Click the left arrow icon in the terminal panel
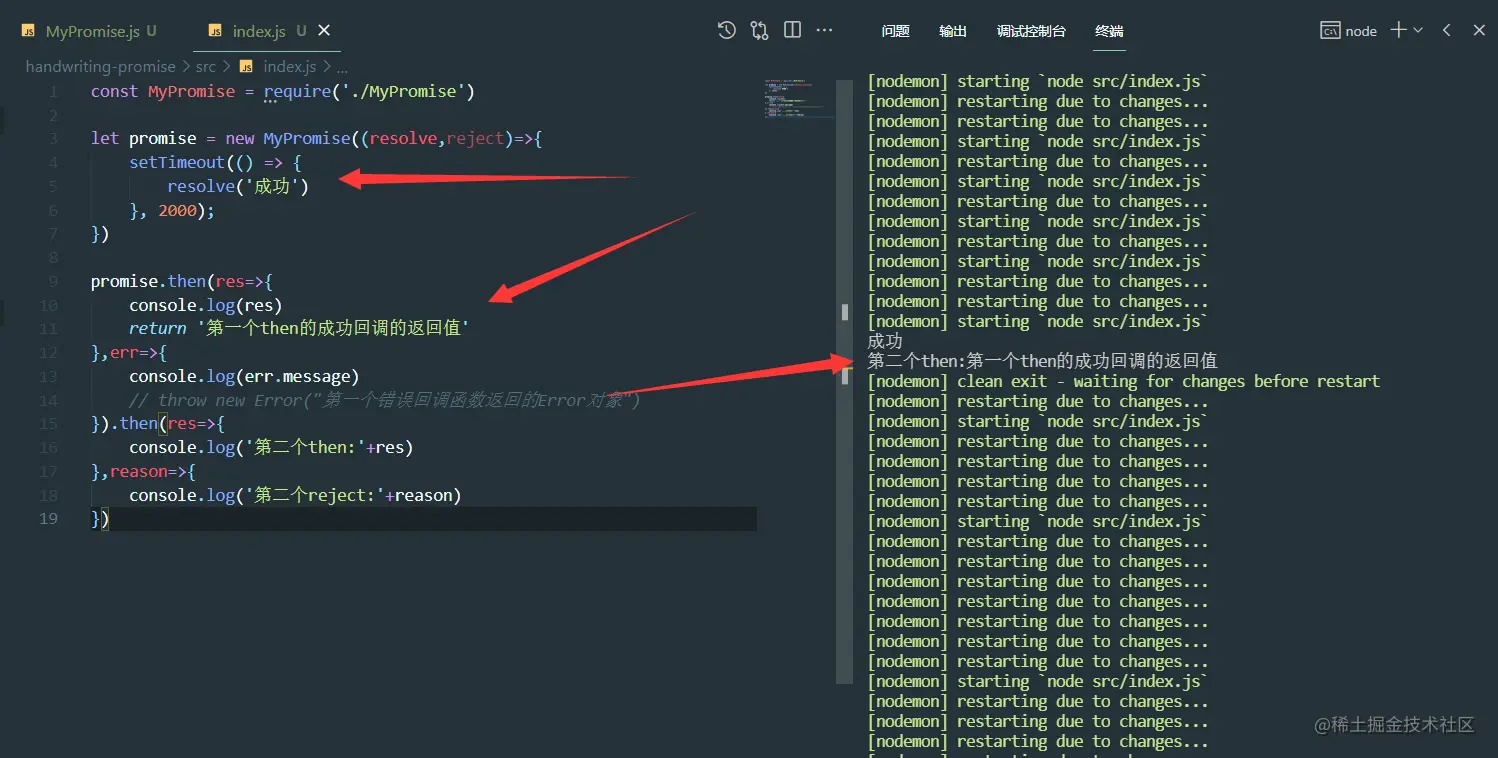 (x=1447, y=30)
